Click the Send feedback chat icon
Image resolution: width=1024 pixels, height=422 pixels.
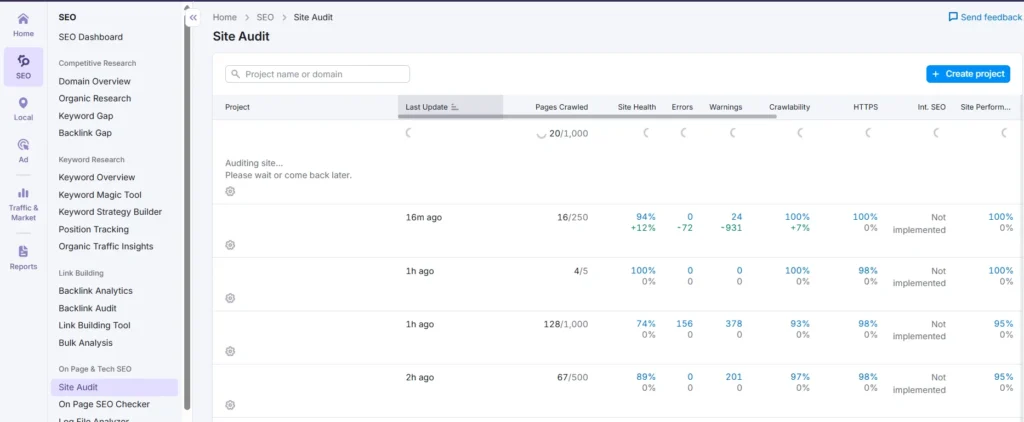click(953, 17)
